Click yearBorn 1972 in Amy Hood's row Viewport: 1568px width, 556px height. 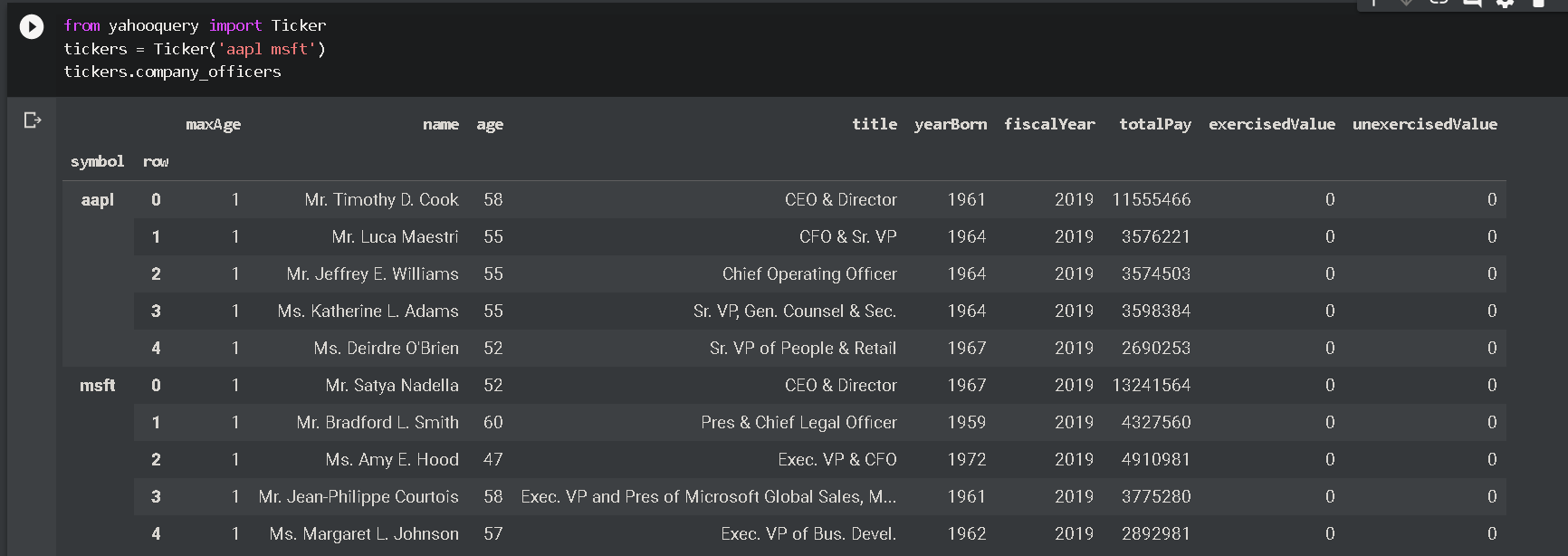pos(966,459)
